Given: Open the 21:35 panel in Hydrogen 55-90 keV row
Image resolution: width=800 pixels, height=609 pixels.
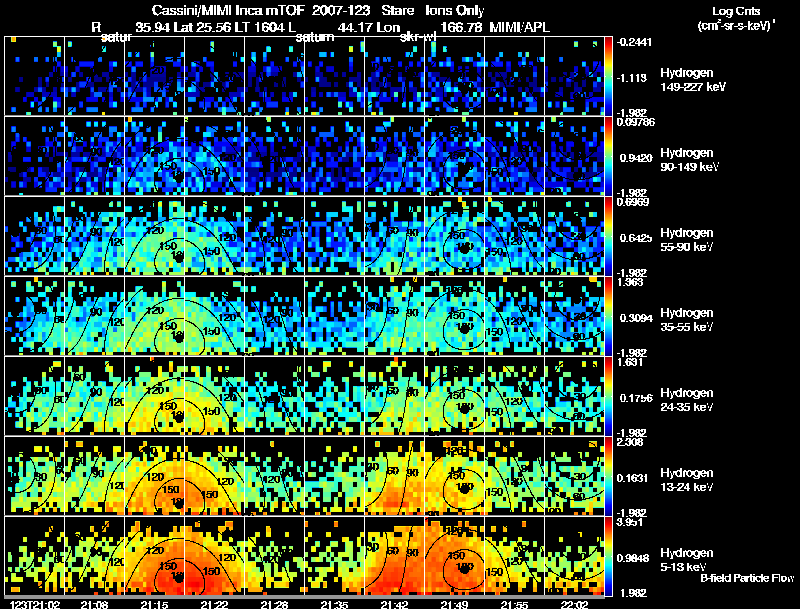Looking at the screenshot, I should pyautogui.click(x=334, y=236).
